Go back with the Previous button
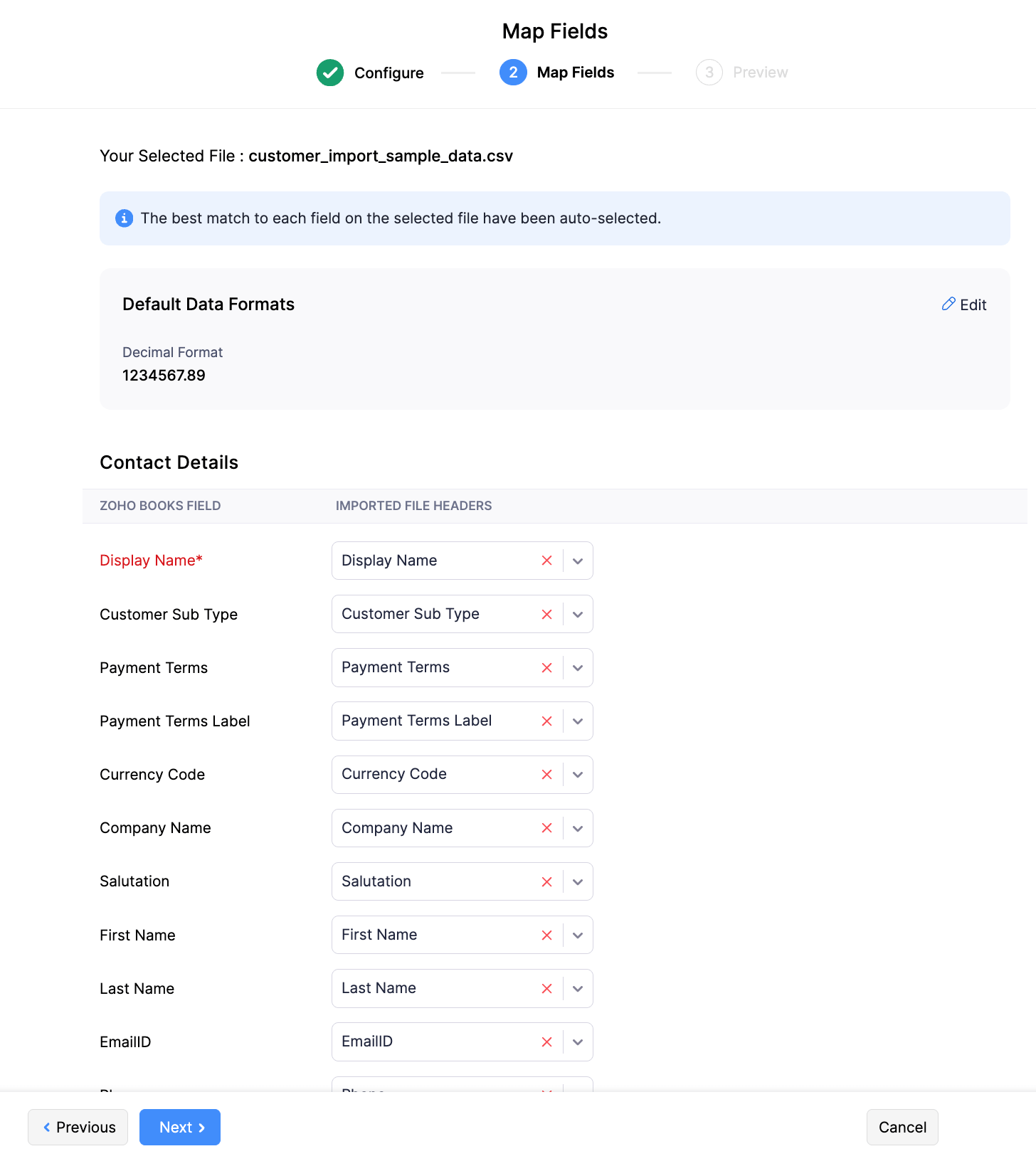The image size is (1036, 1161). [78, 1128]
